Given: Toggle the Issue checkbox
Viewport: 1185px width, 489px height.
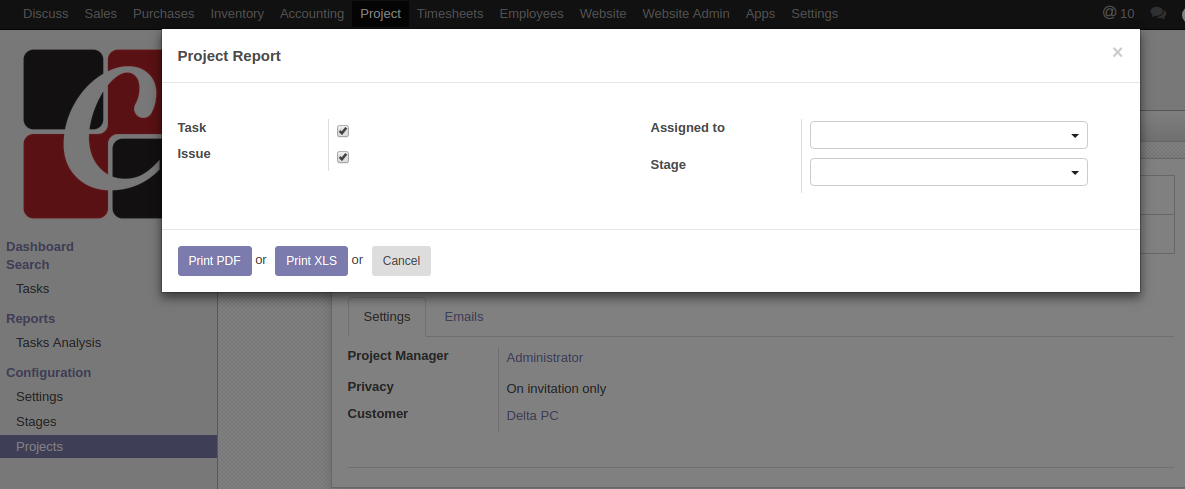Looking at the screenshot, I should coord(343,157).
